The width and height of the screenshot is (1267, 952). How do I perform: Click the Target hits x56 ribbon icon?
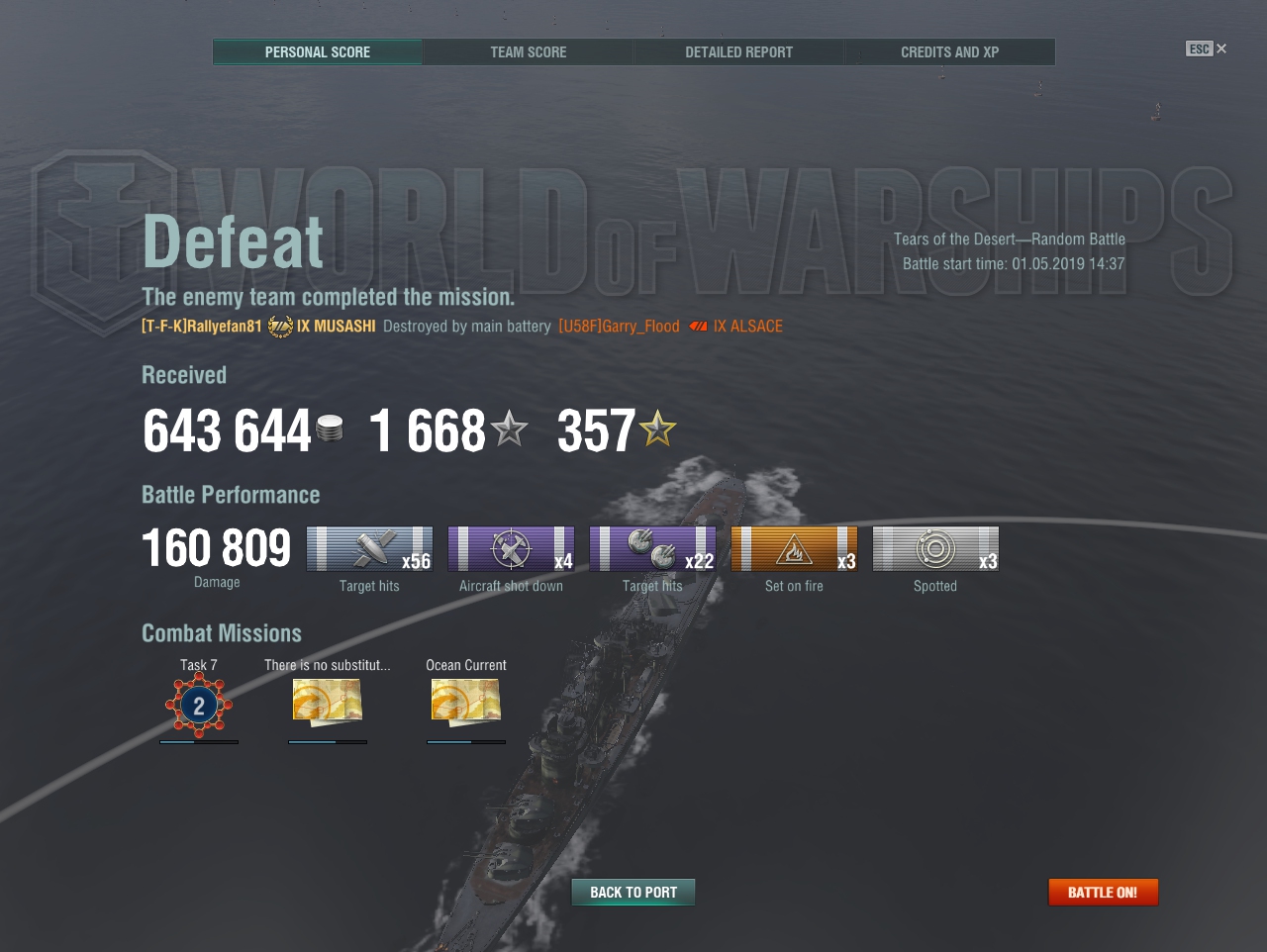coord(369,549)
